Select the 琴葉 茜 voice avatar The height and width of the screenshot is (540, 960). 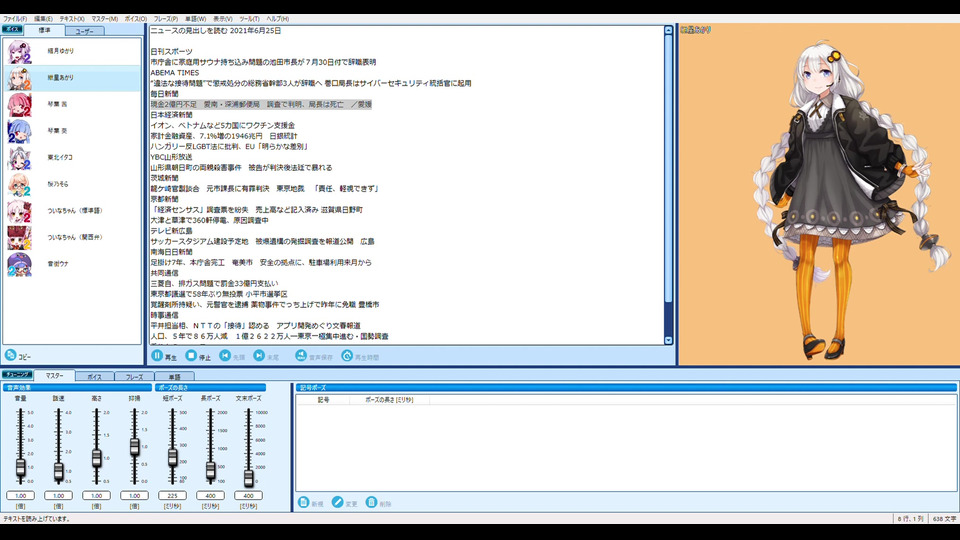[x=19, y=105]
